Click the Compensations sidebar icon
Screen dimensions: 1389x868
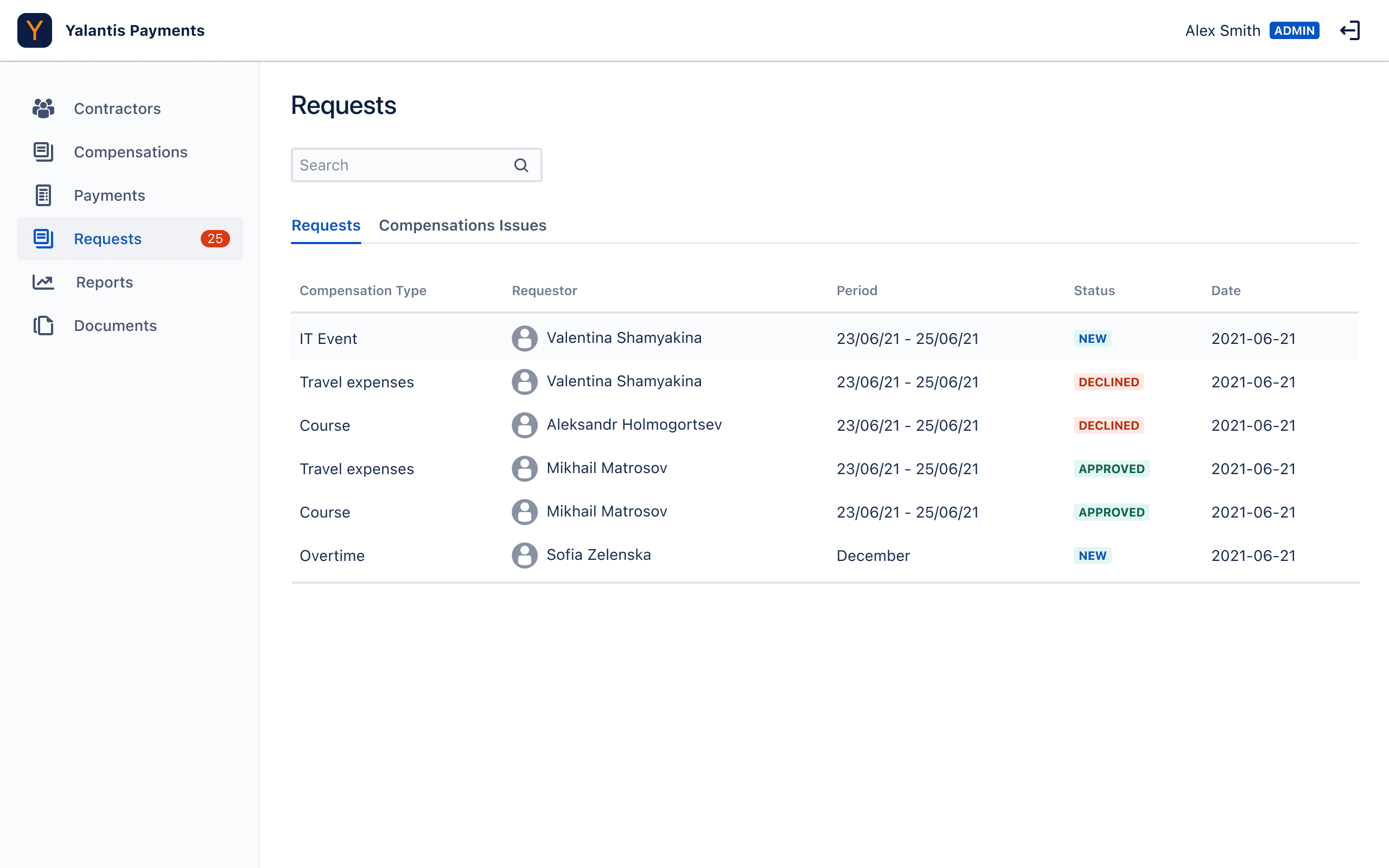43,152
